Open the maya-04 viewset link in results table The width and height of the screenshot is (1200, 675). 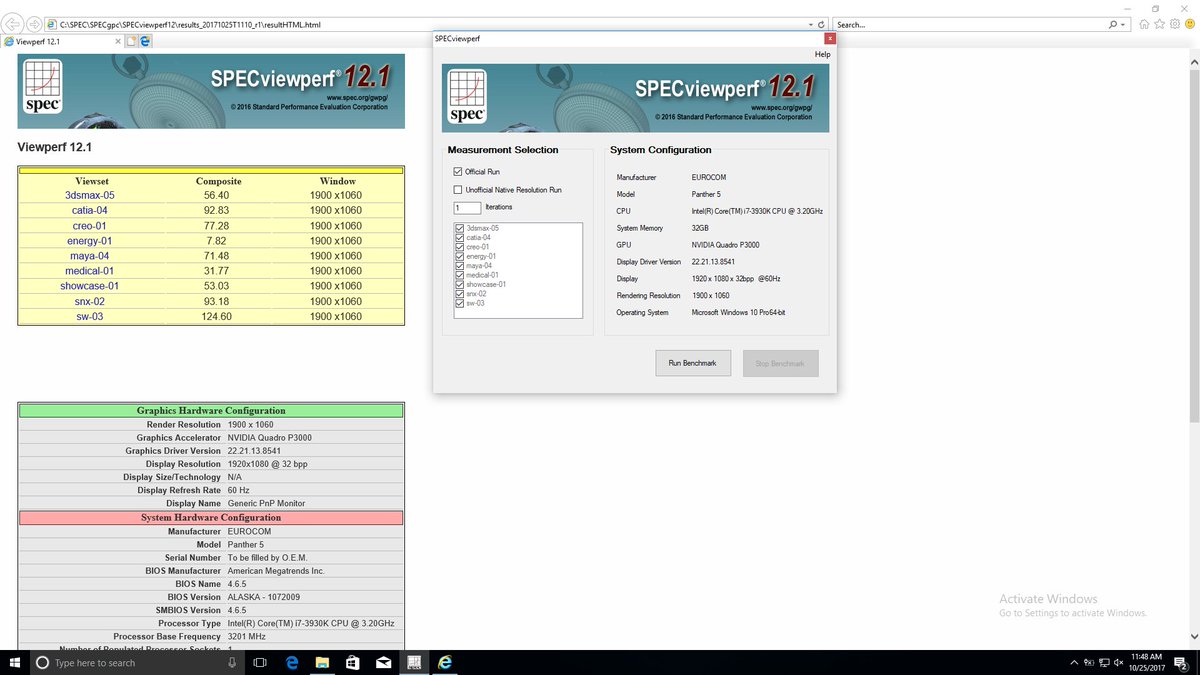click(90, 256)
